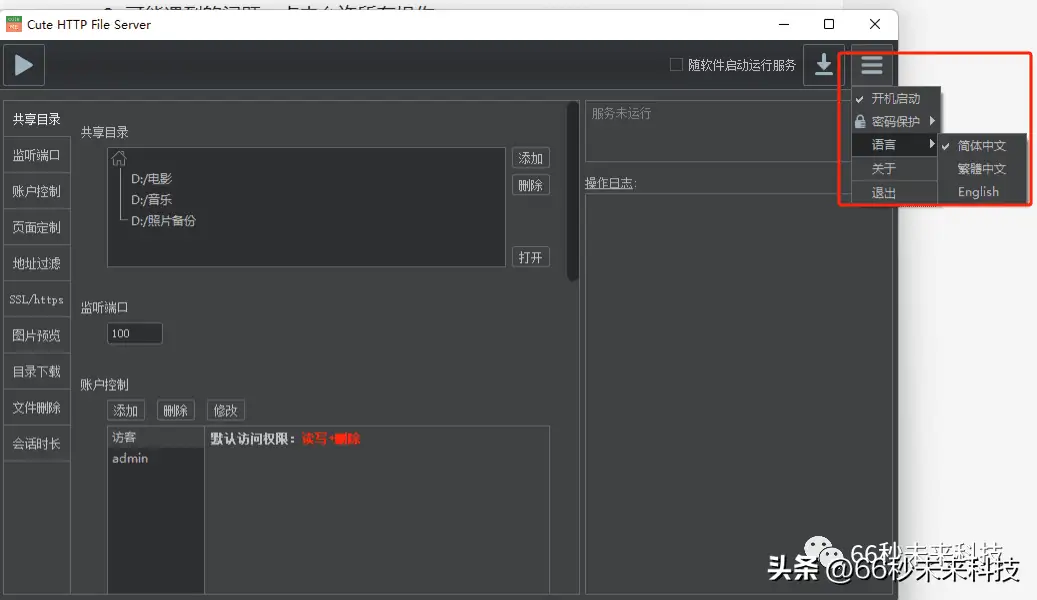This screenshot has width=1037, height=600.
Task: Switch to the 图片预览 tab
Action: point(36,335)
